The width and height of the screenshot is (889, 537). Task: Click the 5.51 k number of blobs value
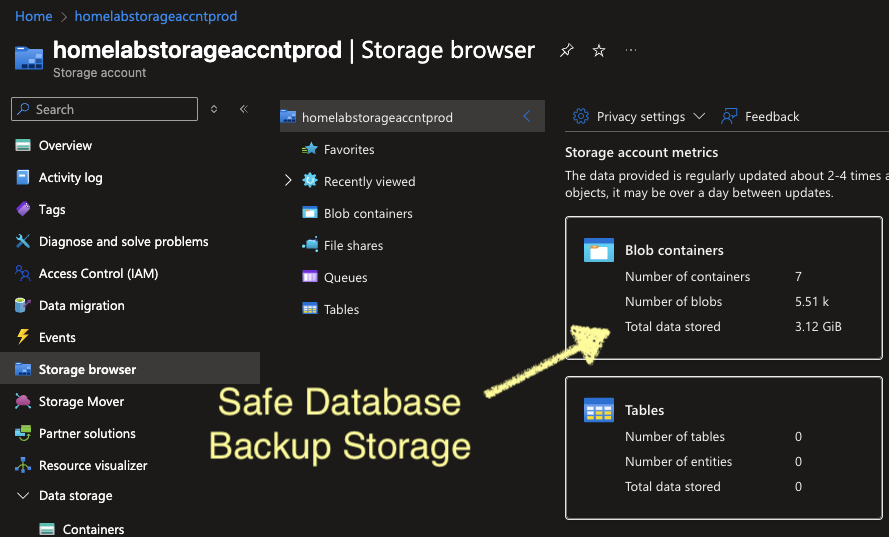(x=812, y=301)
